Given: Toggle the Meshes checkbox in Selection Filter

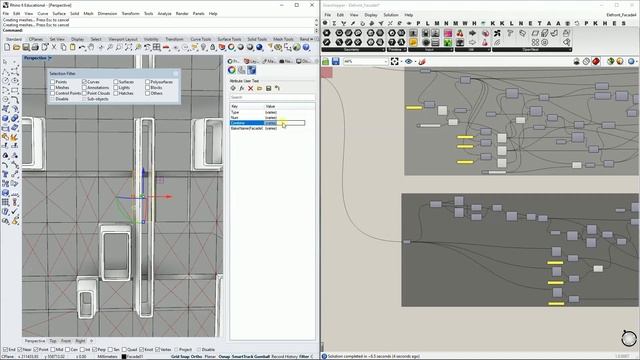Looking at the screenshot, I should (x=53, y=88).
